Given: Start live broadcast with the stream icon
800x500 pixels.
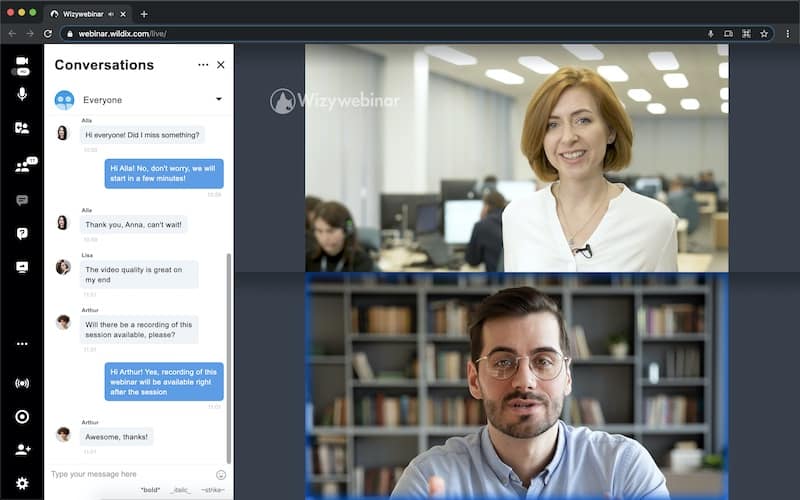Looking at the screenshot, I should click(22, 383).
